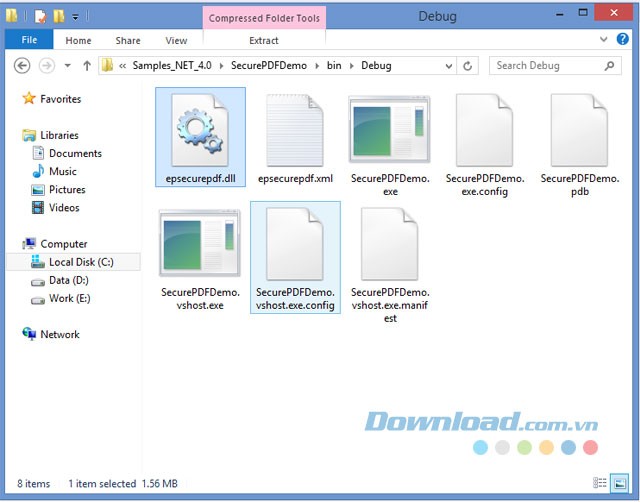This screenshot has width=640, height=502.
Task: Open the recent locations dropdown arrow
Action: pos(68,66)
